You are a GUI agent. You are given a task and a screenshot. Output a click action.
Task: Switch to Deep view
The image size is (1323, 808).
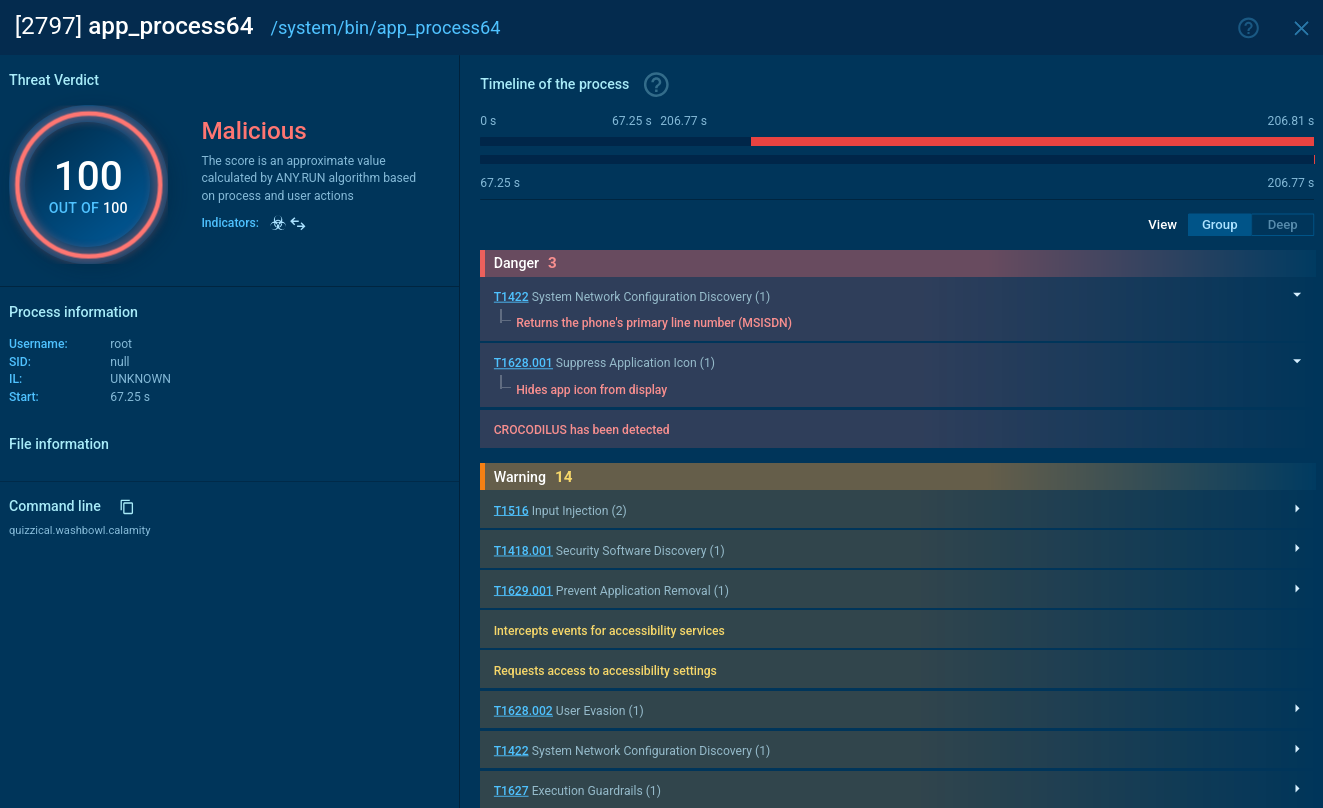click(1282, 225)
